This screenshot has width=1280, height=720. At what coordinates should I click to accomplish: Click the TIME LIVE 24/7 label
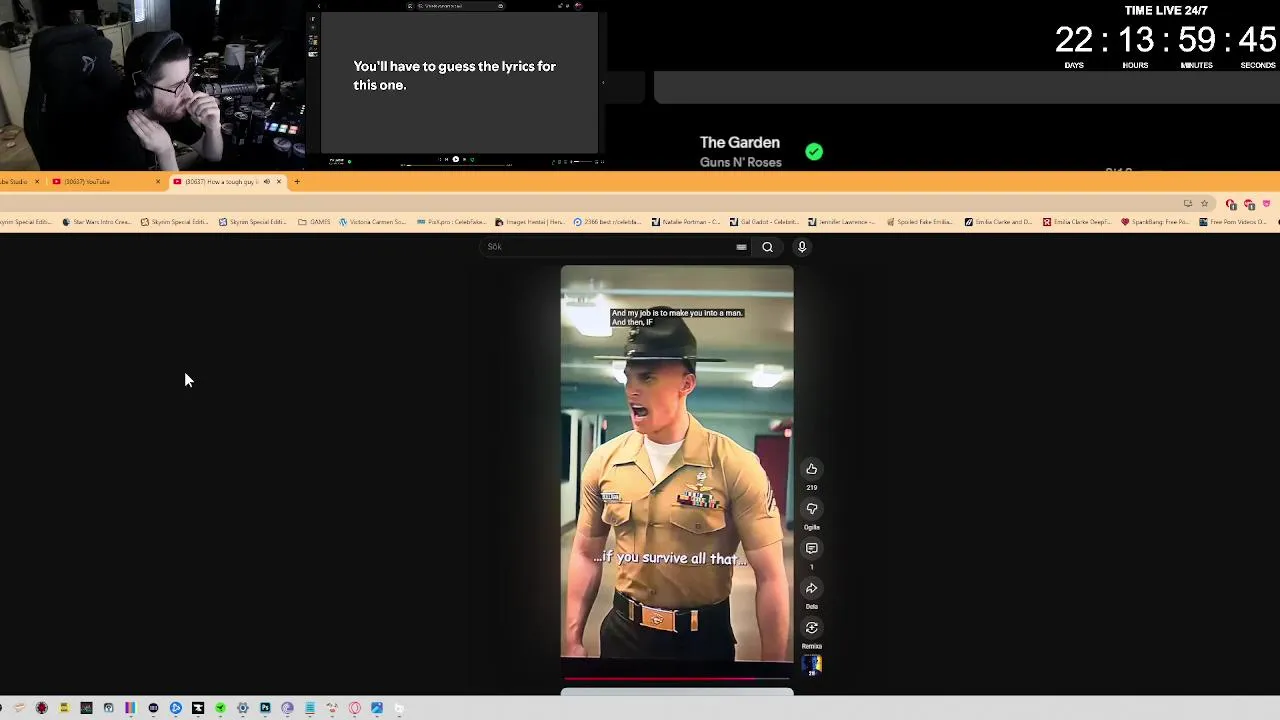(x=1166, y=11)
